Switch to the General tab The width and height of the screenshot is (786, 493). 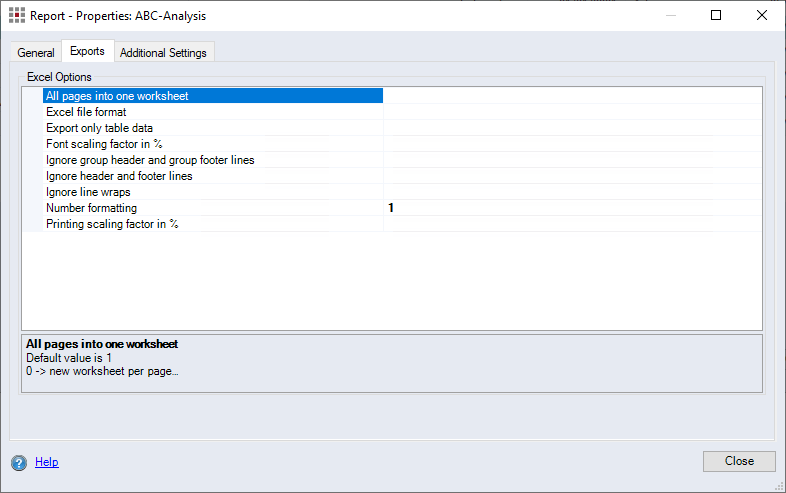tap(36, 53)
